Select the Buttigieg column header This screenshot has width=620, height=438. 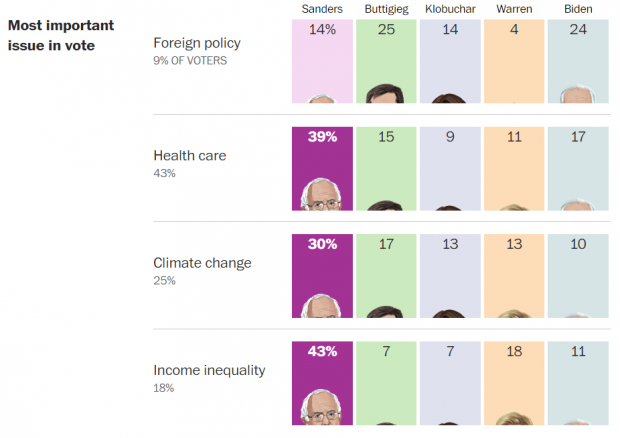pyautogui.click(x=386, y=9)
